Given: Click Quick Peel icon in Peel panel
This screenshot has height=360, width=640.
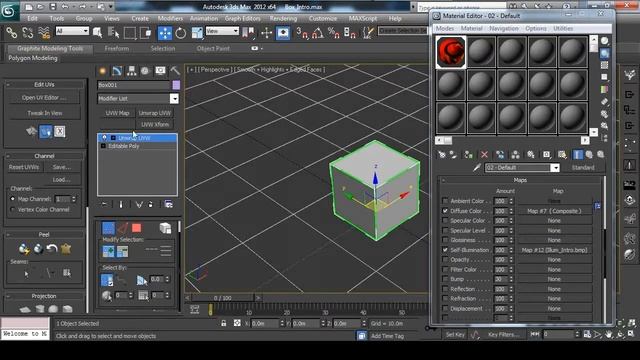Looking at the screenshot, I should coord(24,249).
